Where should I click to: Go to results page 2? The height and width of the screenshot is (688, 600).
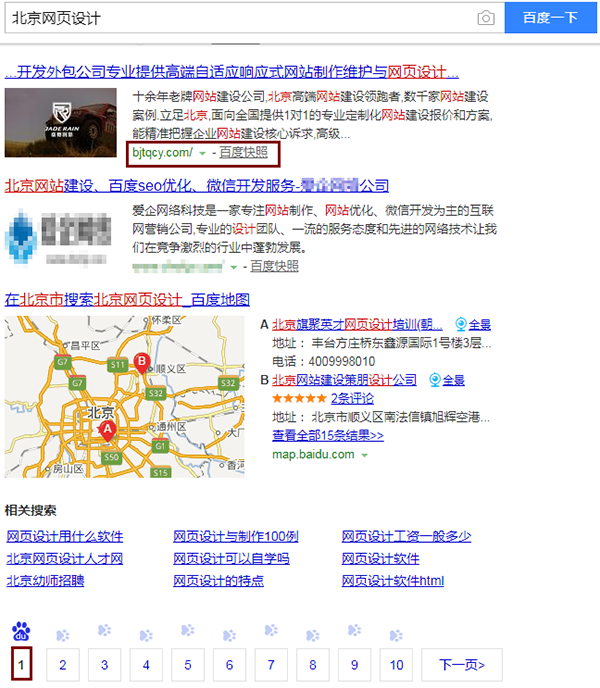[x=62, y=665]
